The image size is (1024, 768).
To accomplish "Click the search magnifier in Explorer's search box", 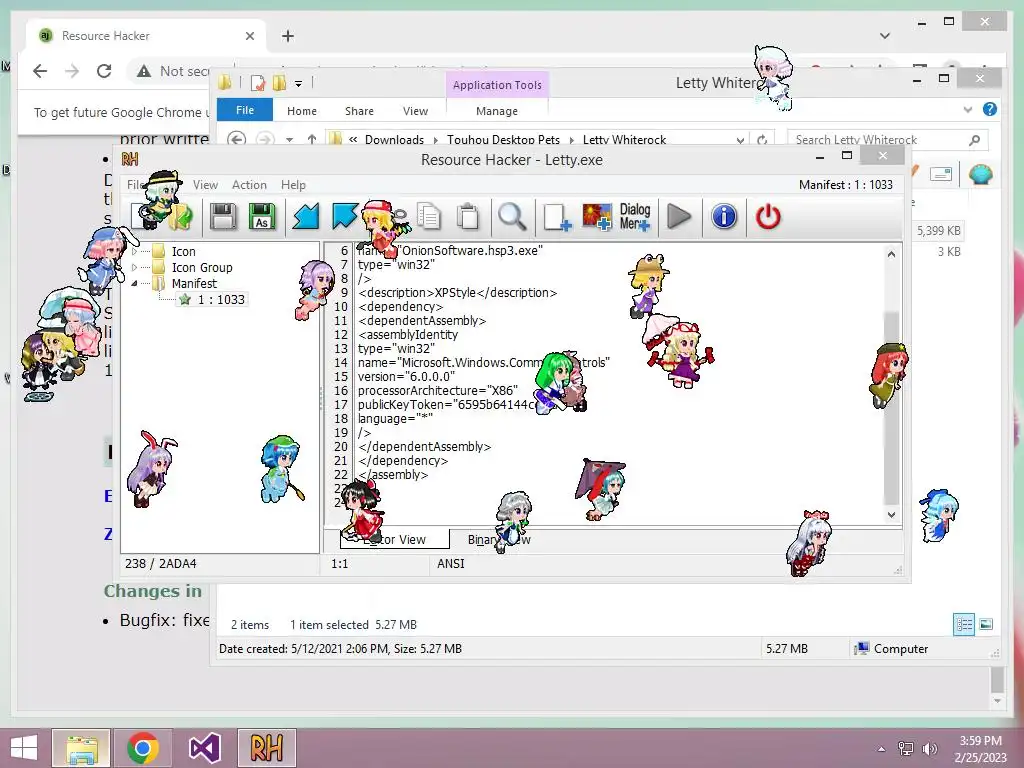I will (974, 140).
